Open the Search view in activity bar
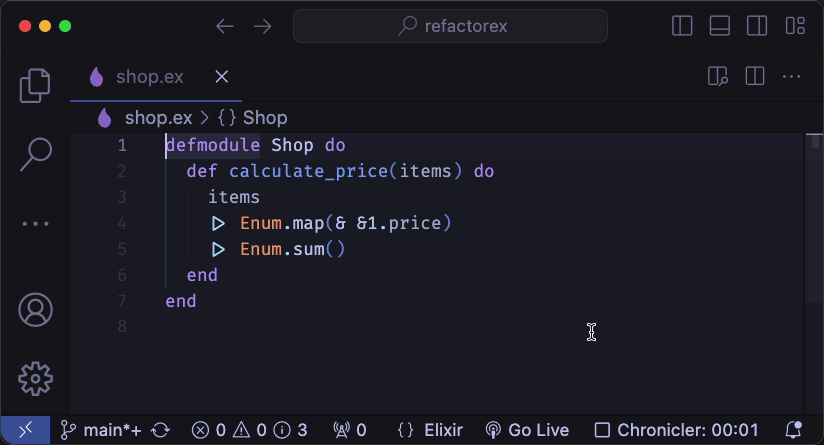Image resolution: width=824 pixels, height=445 pixels. pos(35,153)
